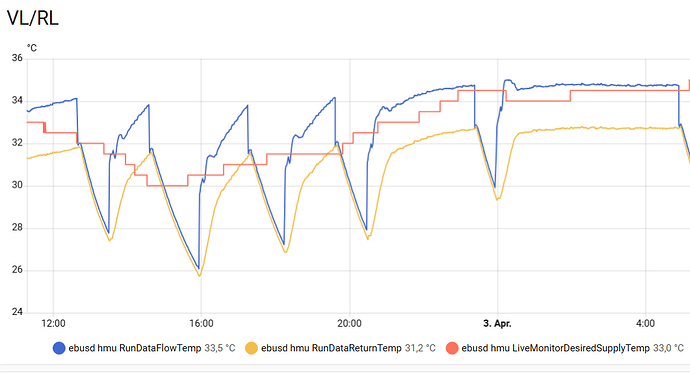The width and height of the screenshot is (690, 378).
Task: Click the 12:00 time axis label
Action: pos(53,324)
